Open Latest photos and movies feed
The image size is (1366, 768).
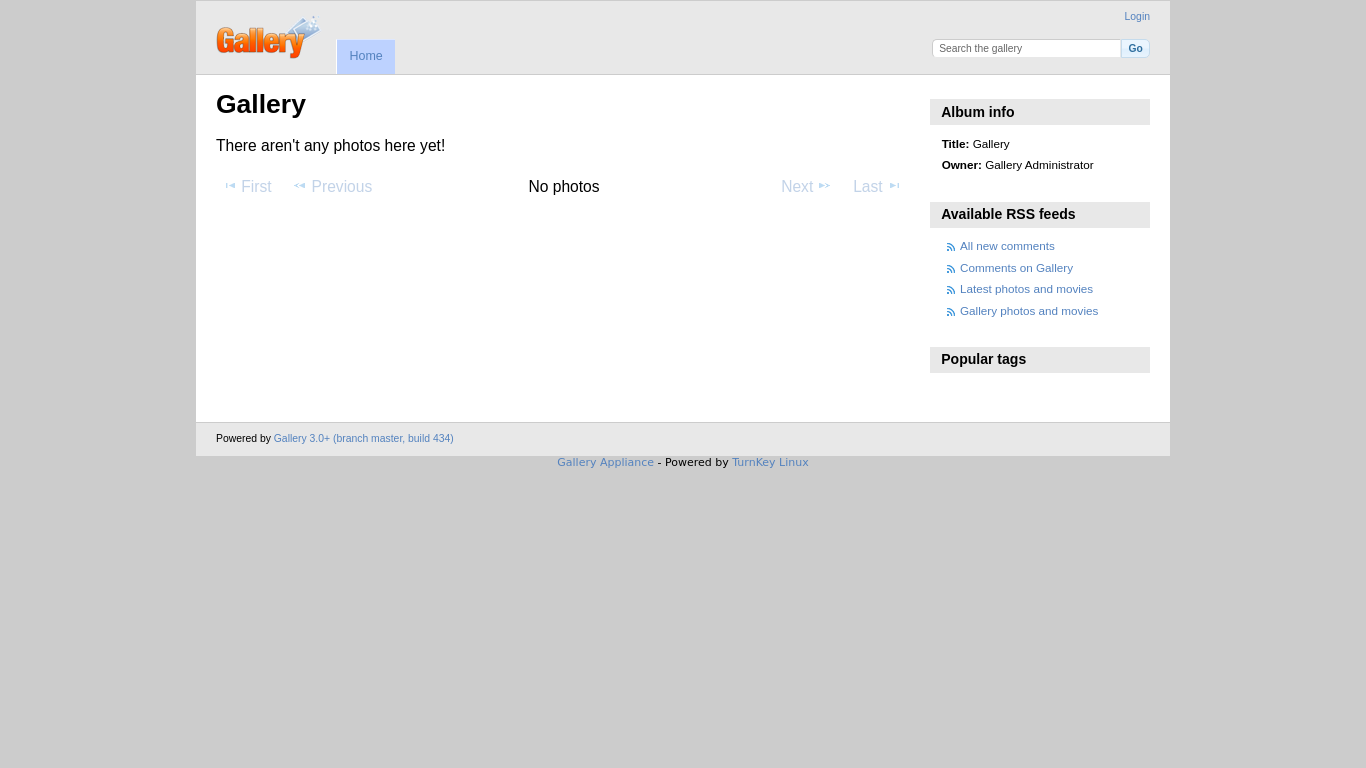(1026, 289)
